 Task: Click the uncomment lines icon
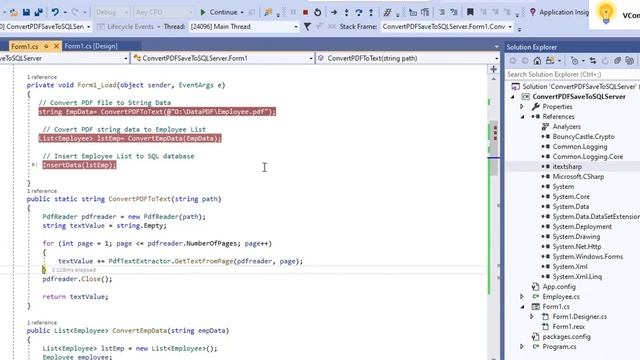(454, 12)
